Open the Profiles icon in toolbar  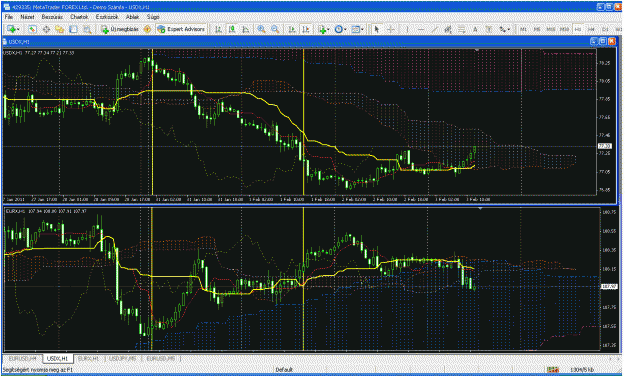point(32,29)
